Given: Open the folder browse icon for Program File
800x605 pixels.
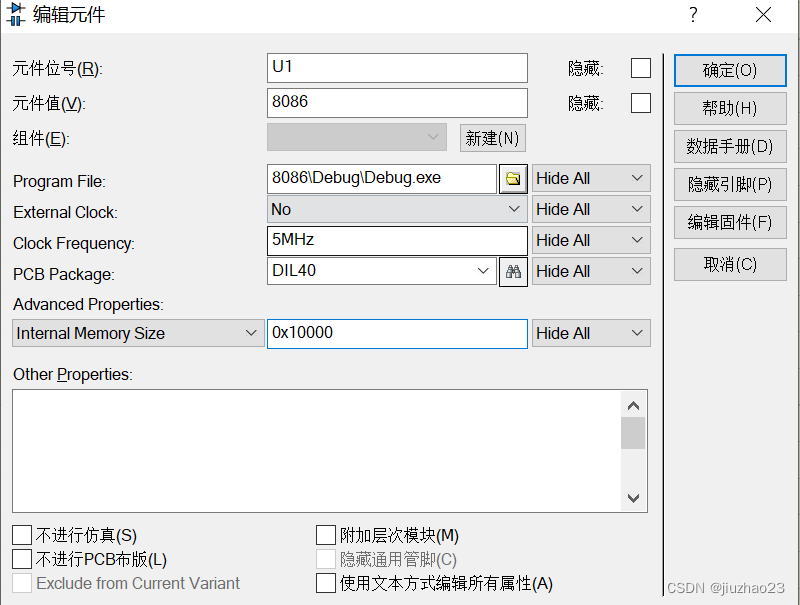Looking at the screenshot, I should click(x=514, y=178).
